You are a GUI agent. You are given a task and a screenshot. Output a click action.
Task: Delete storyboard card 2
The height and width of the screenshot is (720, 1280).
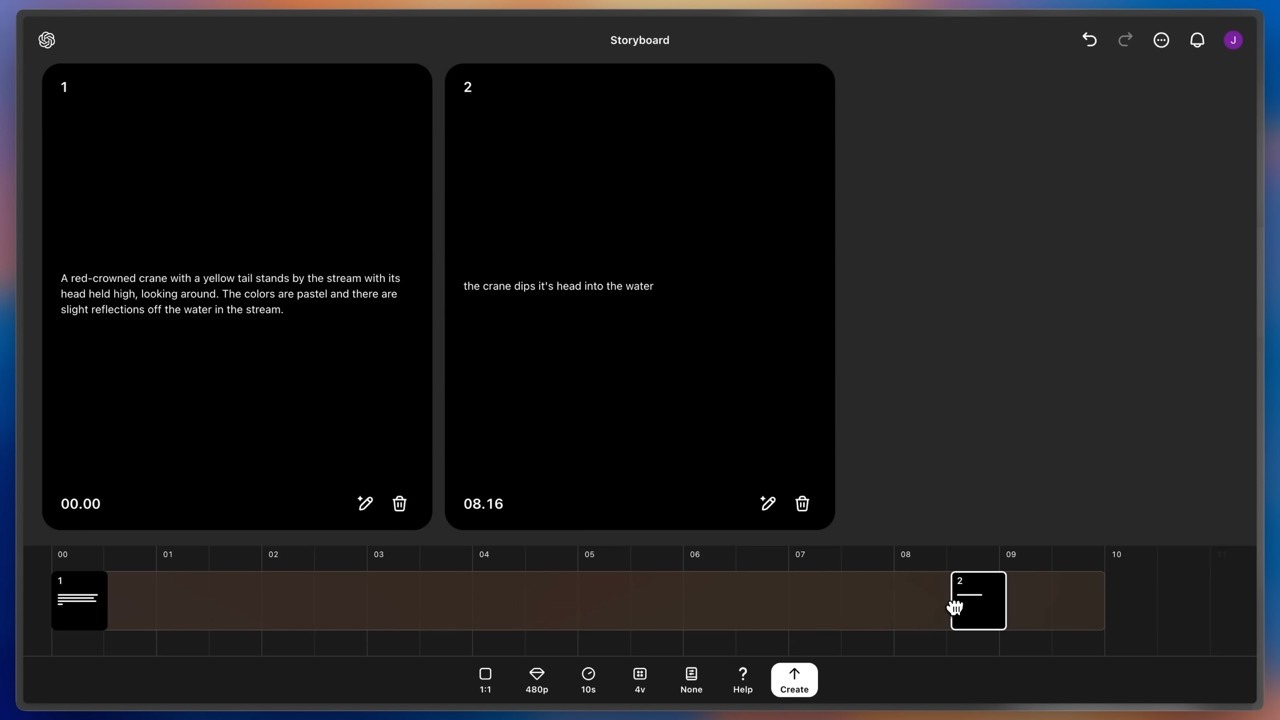(802, 504)
